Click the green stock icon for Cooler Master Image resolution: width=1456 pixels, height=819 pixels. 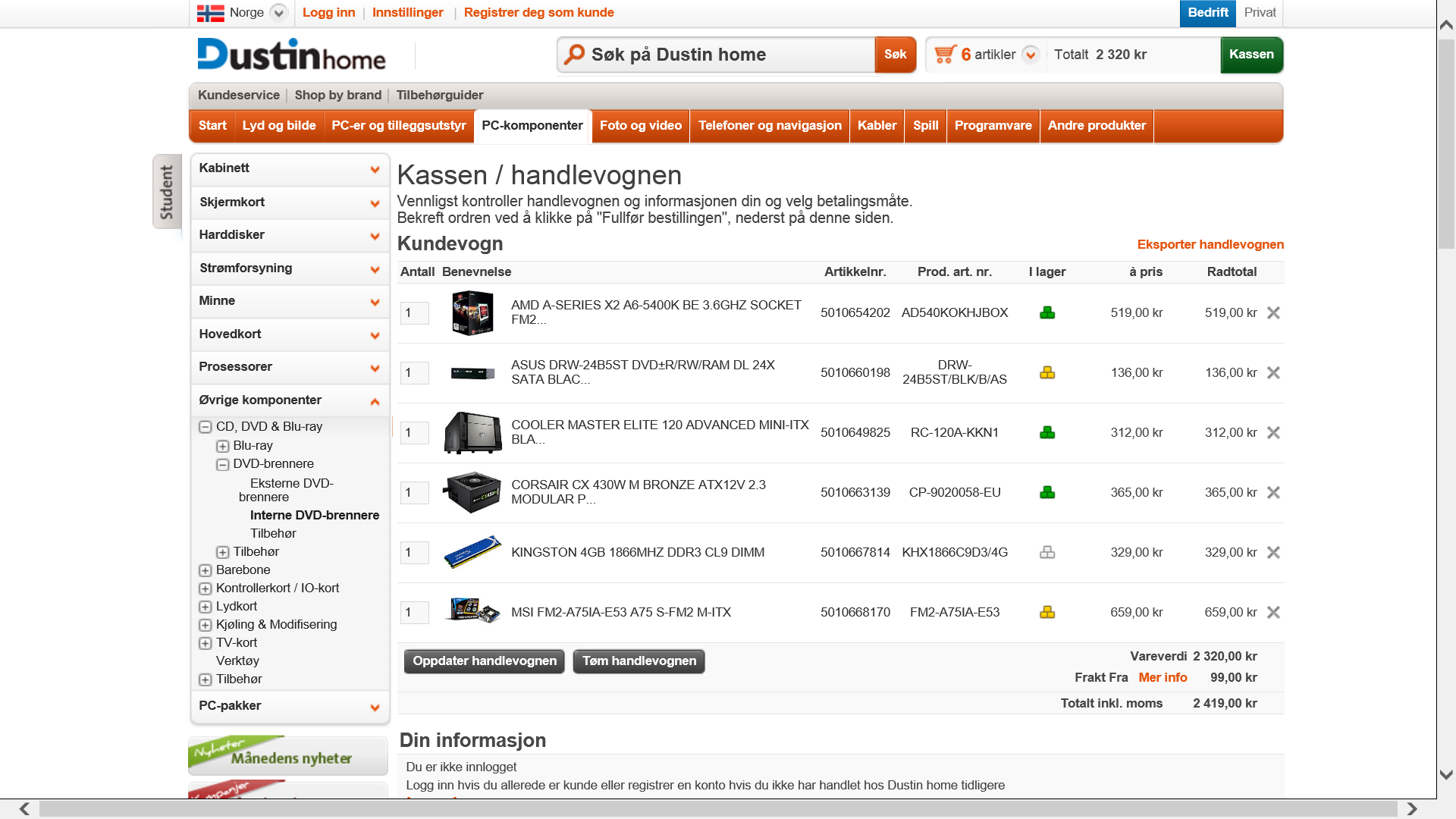pos(1047,432)
